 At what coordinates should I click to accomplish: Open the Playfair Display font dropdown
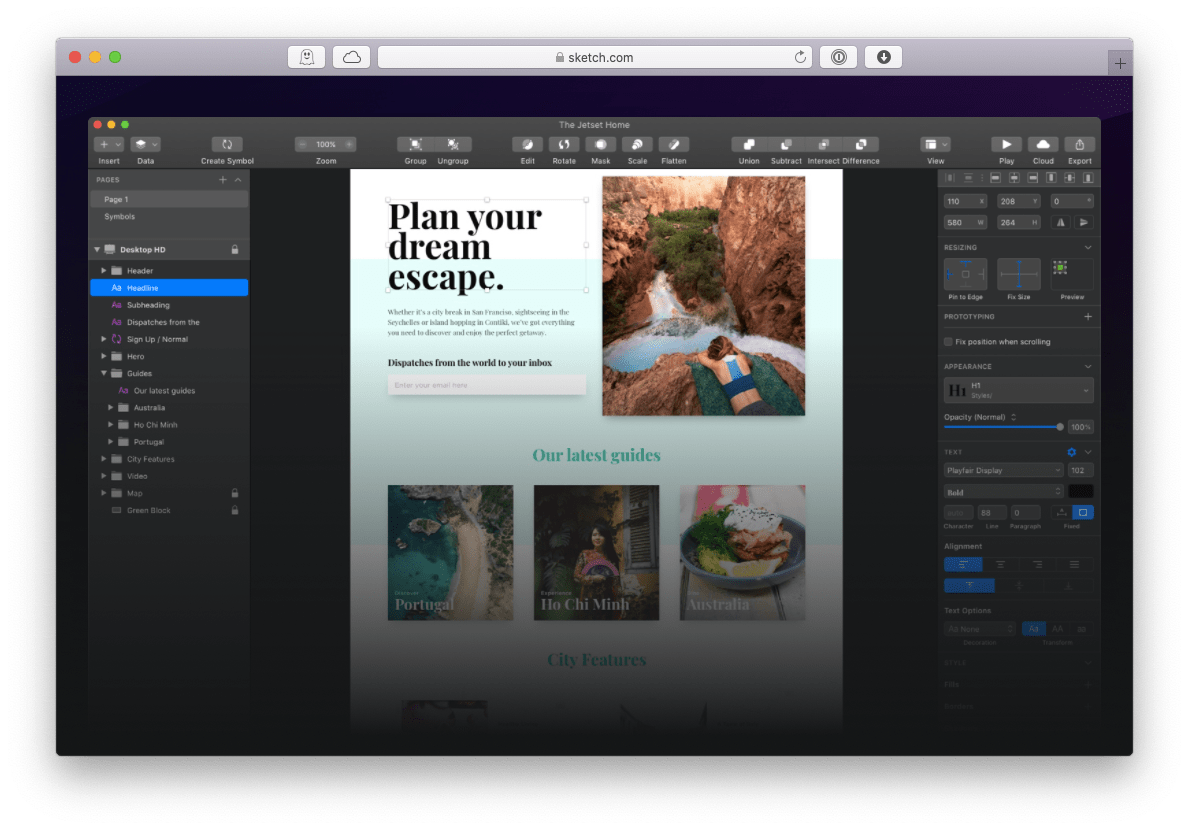tap(1004, 469)
